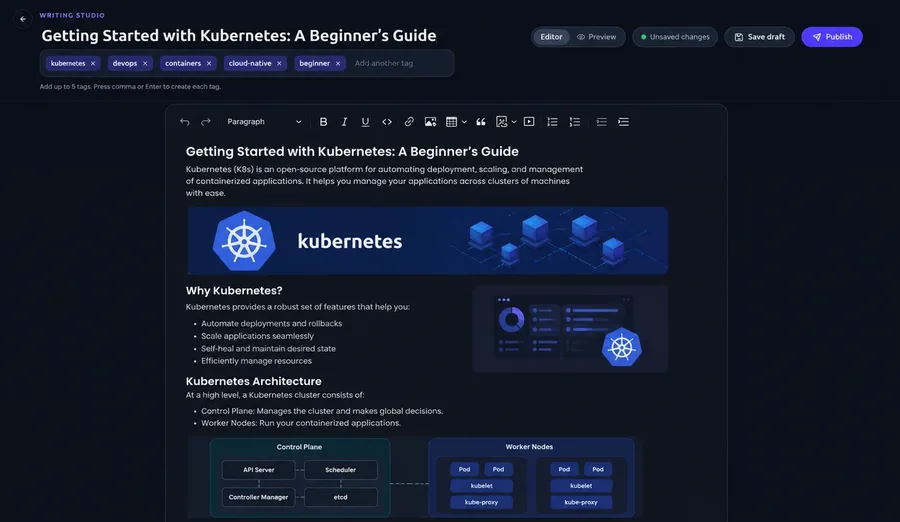Insert a hyperlink with the link icon
The height and width of the screenshot is (522, 900).
tap(409, 122)
